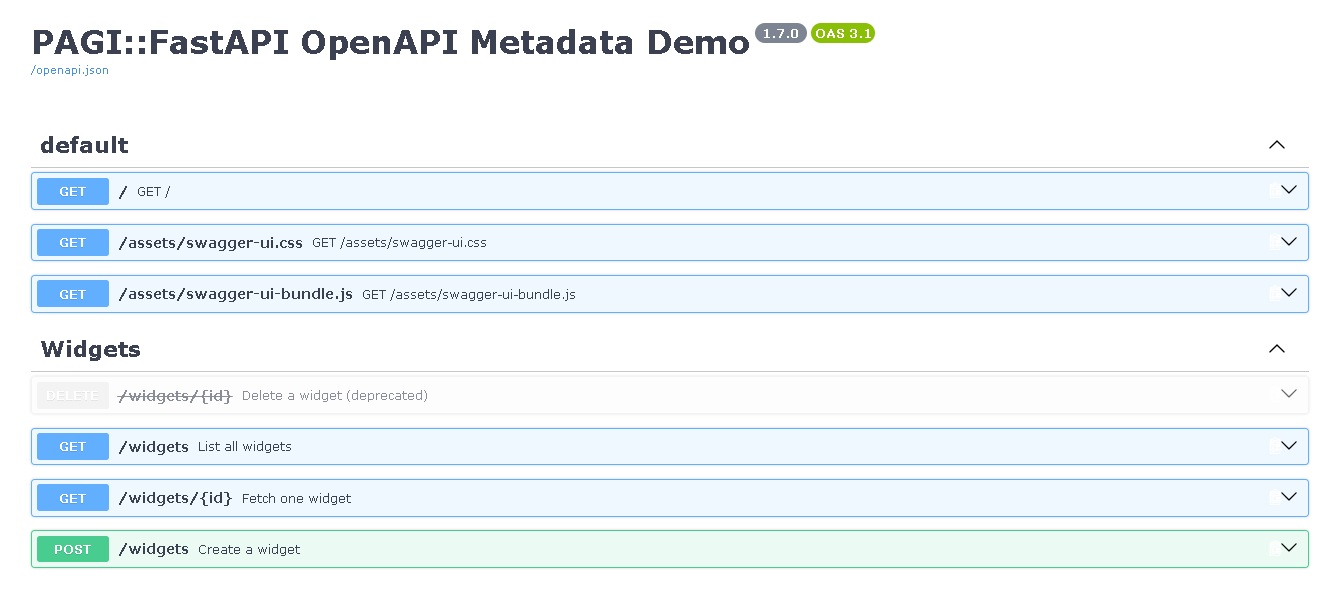
Task: Click the /assets/swagger-ui-bundle.js path text
Action: (235, 294)
